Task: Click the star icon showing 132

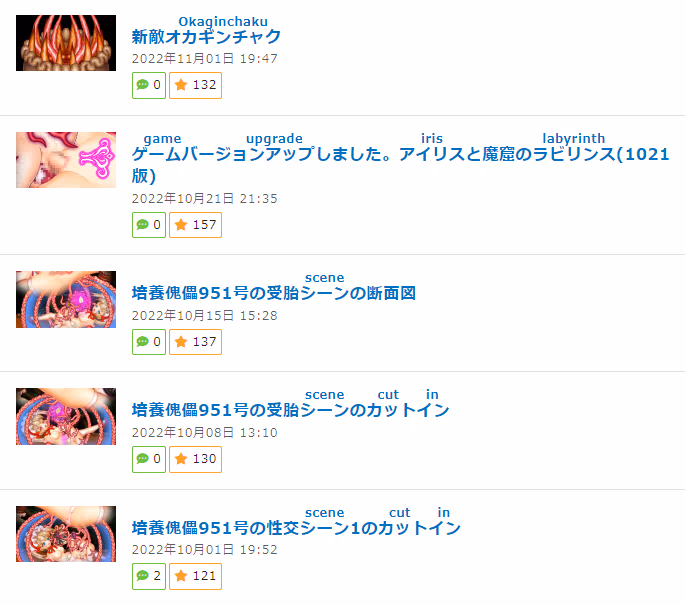Action: point(181,85)
